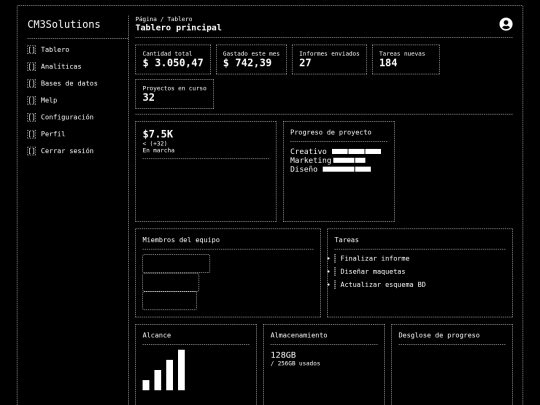Open Bases de datos section

click(x=69, y=83)
